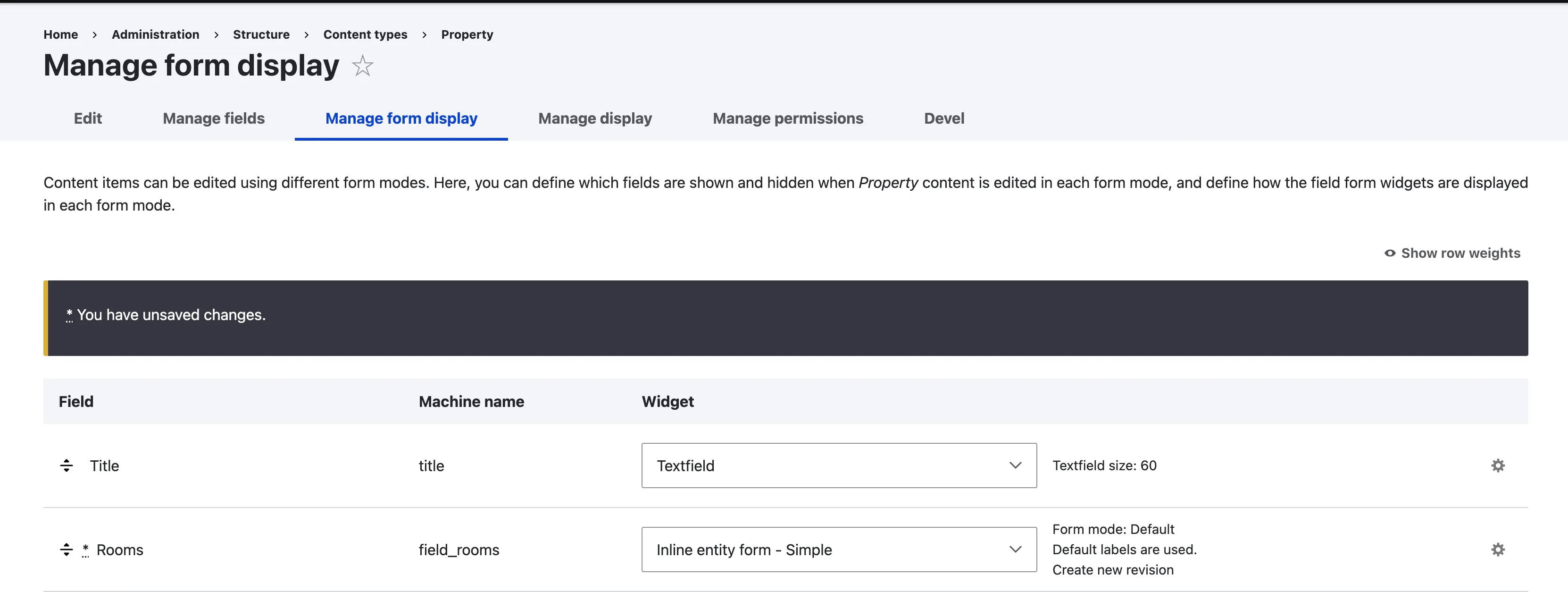The width and height of the screenshot is (1568, 592).
Task: Click the favorite star beside page title
Action: pyautogui.click(x=362, y=66)
